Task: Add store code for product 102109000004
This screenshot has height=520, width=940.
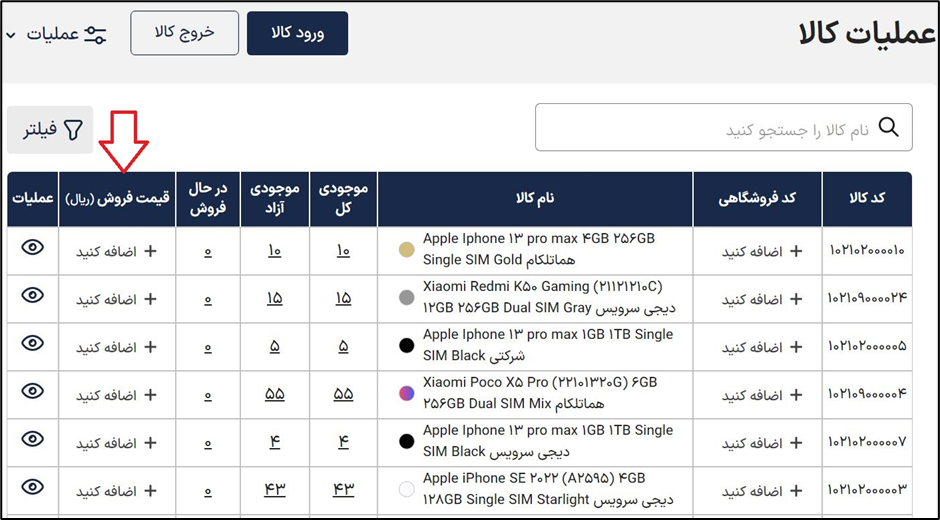Action: 762,395
